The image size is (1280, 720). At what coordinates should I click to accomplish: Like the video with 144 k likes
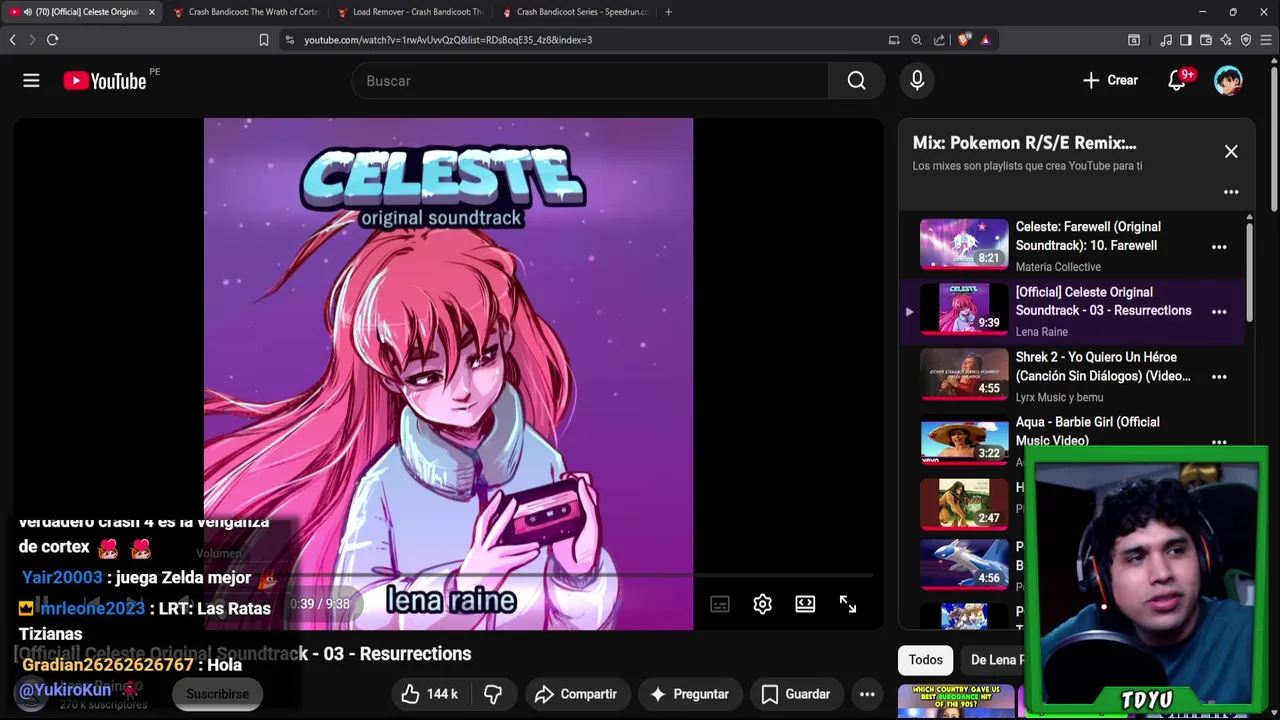pos(429,694)
